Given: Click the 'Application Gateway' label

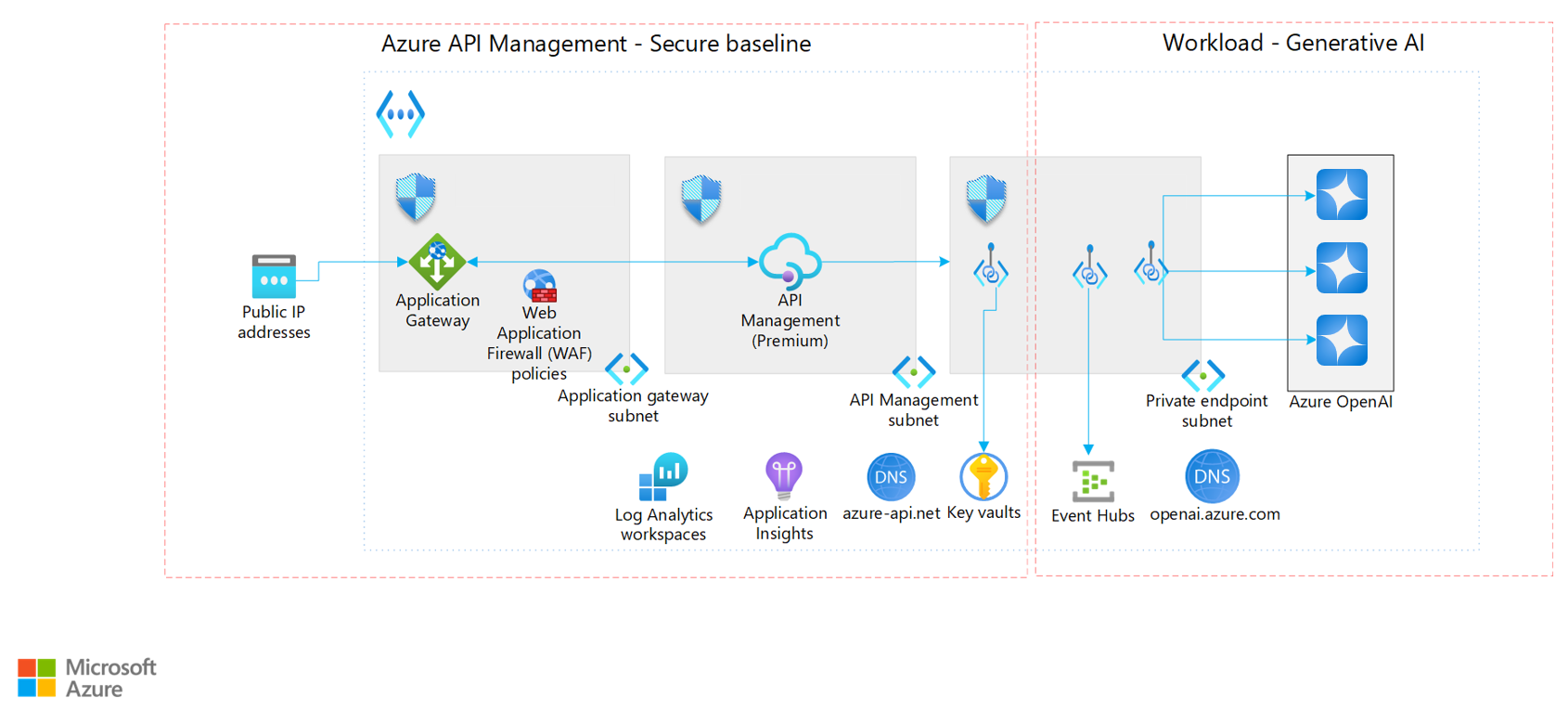Looking at the screenshot, I should [437, 310].
